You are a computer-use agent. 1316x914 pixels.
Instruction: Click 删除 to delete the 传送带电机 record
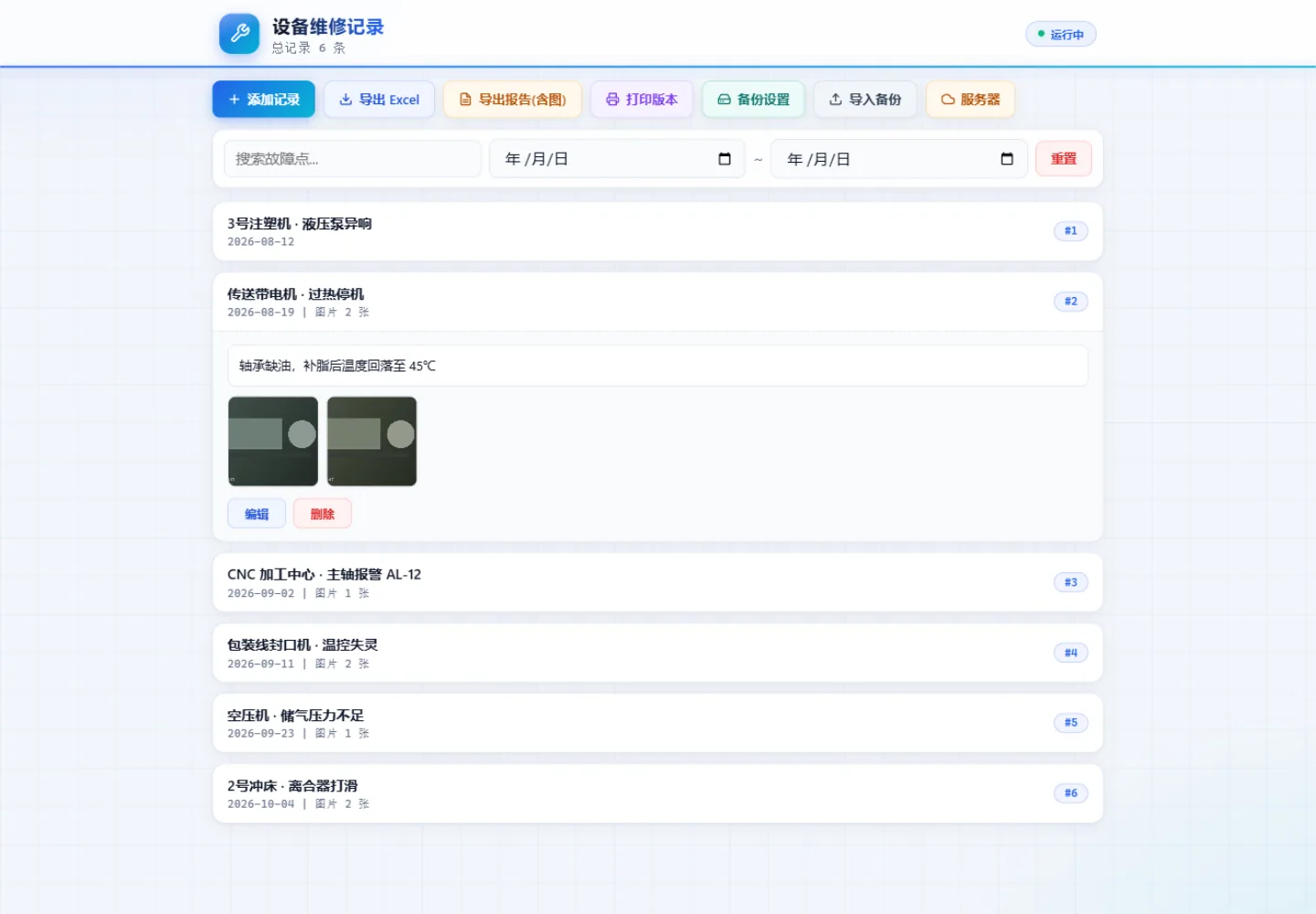click(x=323, y=514)
